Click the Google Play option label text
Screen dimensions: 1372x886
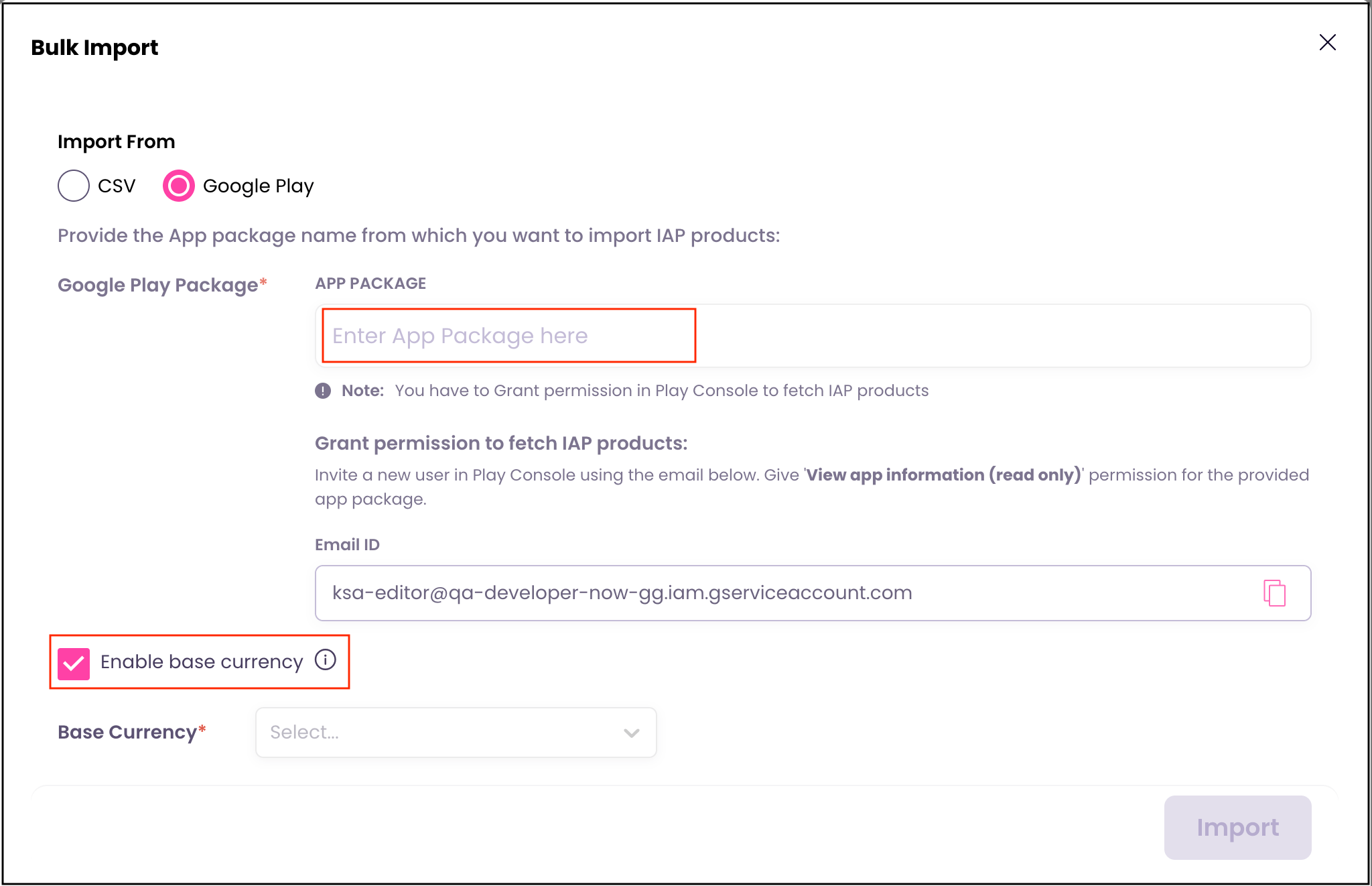tap(258, 186)
